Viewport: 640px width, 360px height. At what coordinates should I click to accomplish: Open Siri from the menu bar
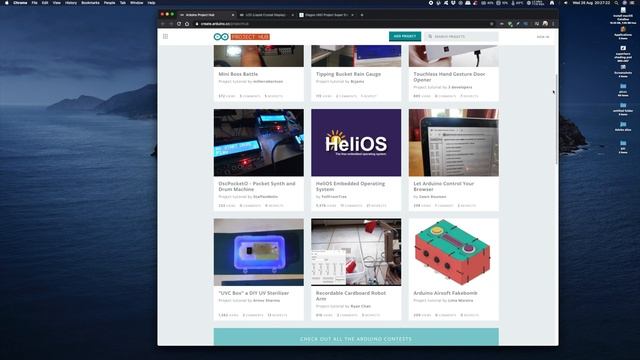[624, 3]
